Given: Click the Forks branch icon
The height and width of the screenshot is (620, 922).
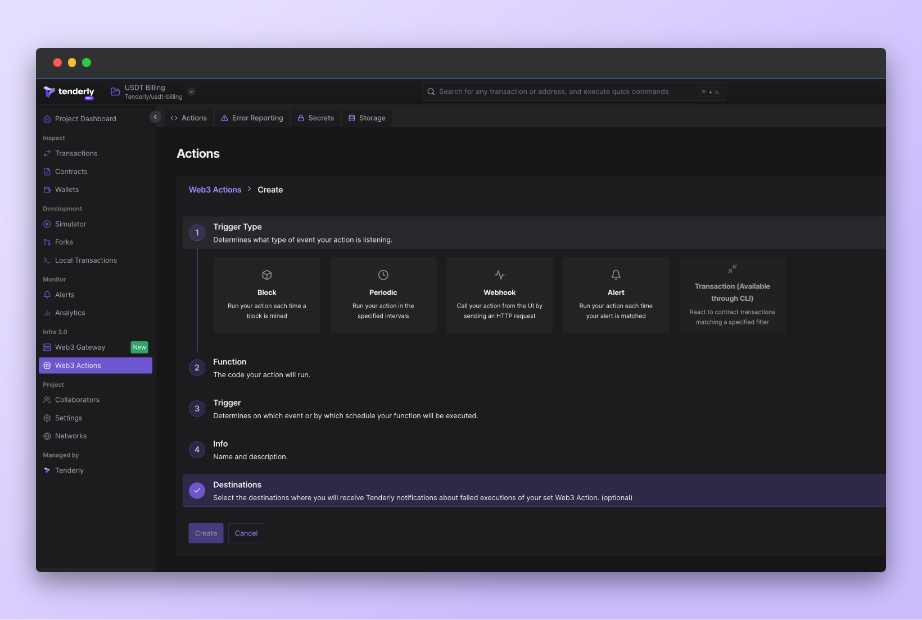Looking at the screenshot, I should coord(47,242).
